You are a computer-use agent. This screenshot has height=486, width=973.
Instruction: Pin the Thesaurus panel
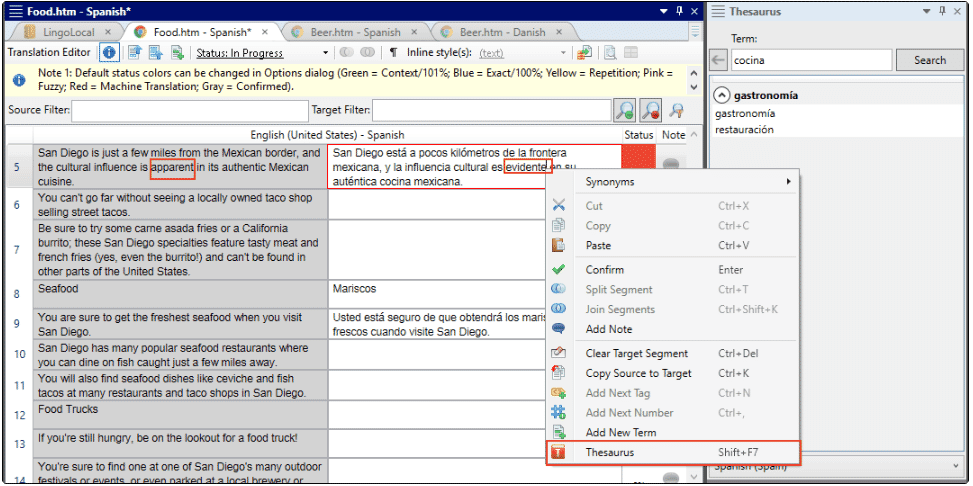tap(943, 11)
